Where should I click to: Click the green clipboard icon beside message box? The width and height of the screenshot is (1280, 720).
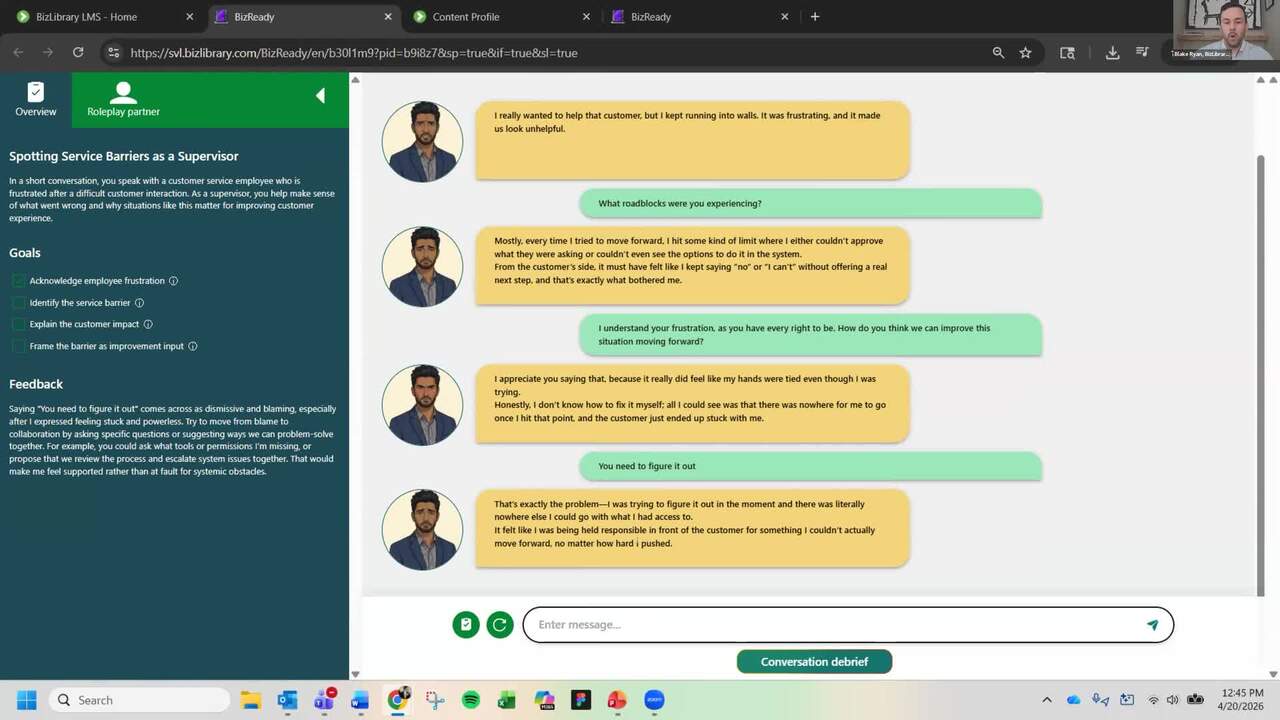(465, 625)
